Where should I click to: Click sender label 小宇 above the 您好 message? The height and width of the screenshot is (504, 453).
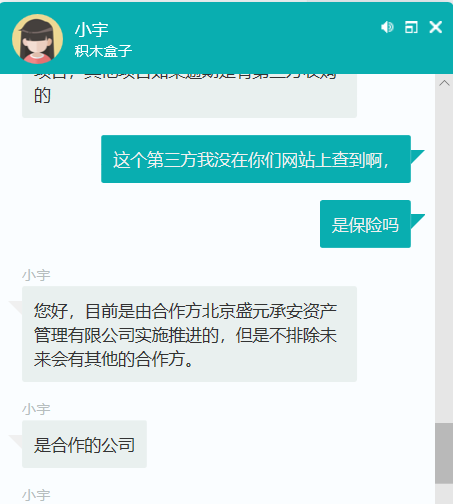point(36,275)
